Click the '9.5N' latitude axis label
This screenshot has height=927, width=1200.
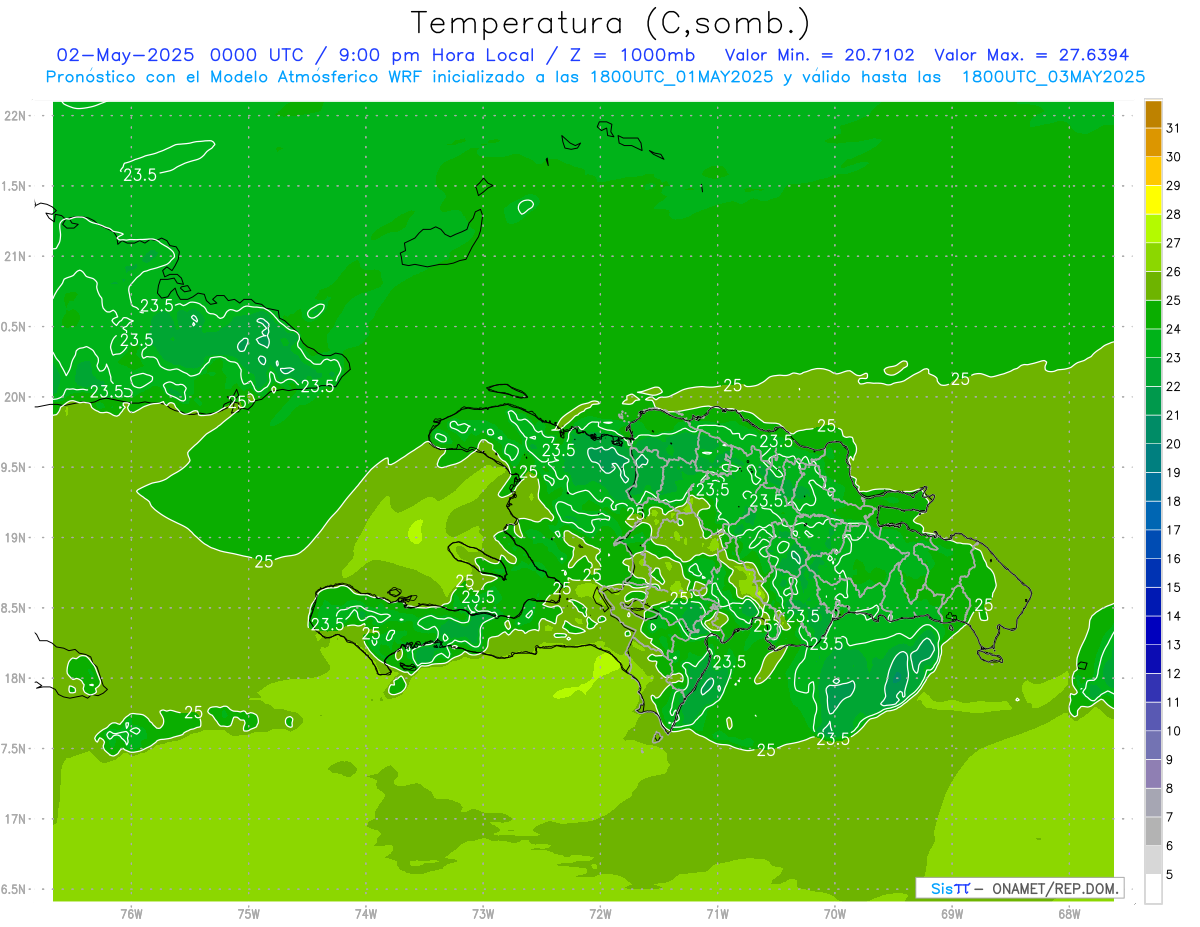[x=15, y=467]
